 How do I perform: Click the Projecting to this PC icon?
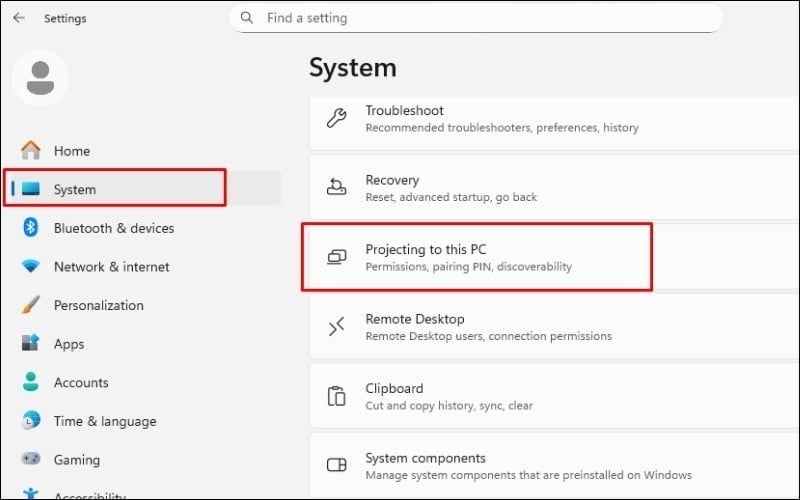[x=337, y=257]
